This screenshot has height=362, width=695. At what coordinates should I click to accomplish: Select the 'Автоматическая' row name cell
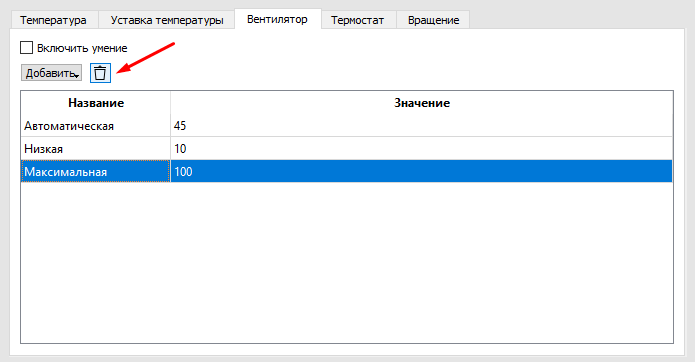[x=96, y=126]
